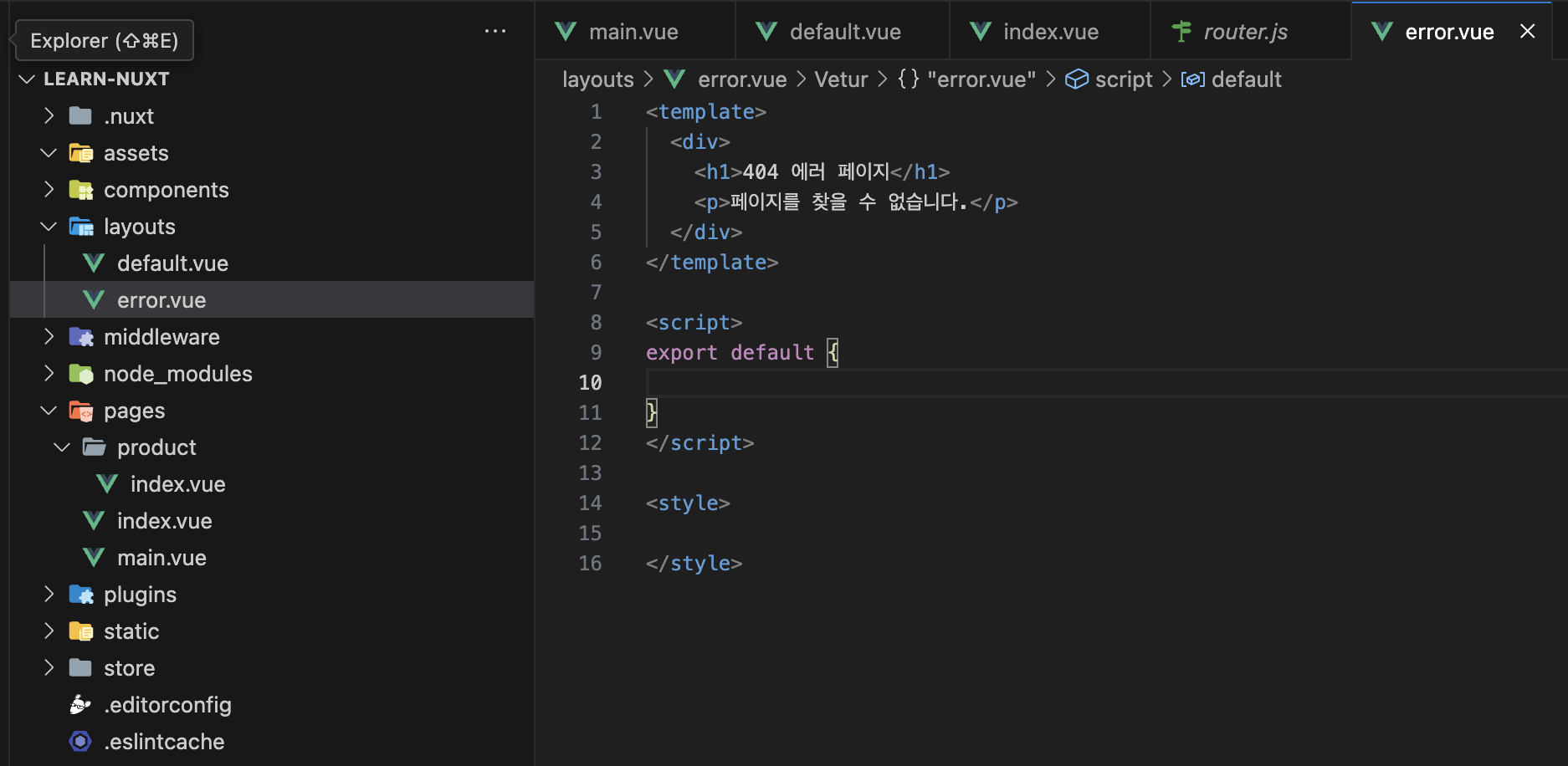
Task: Click the Vue icon on default.vue tab
Action: (x=766, y=32)
